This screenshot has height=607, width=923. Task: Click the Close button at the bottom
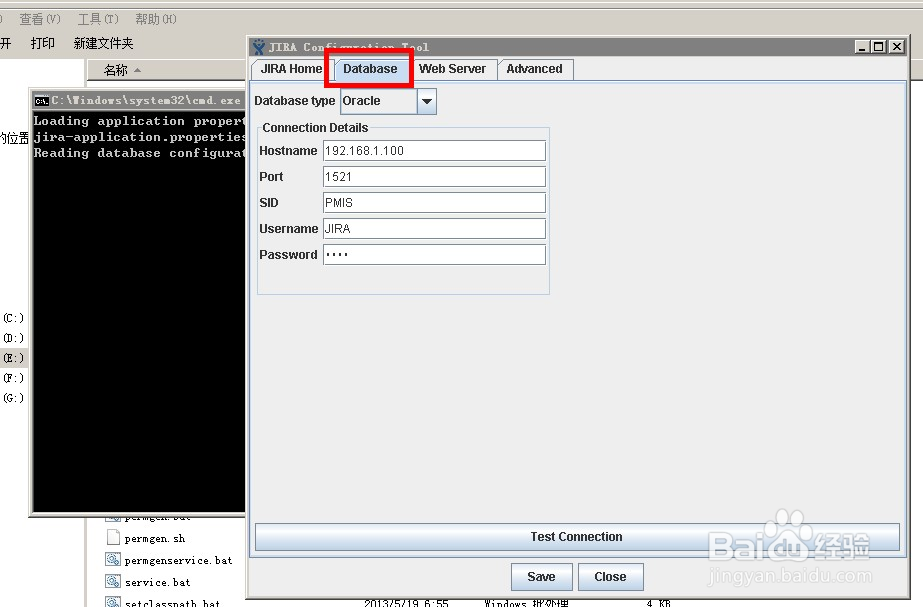(610, 577)
